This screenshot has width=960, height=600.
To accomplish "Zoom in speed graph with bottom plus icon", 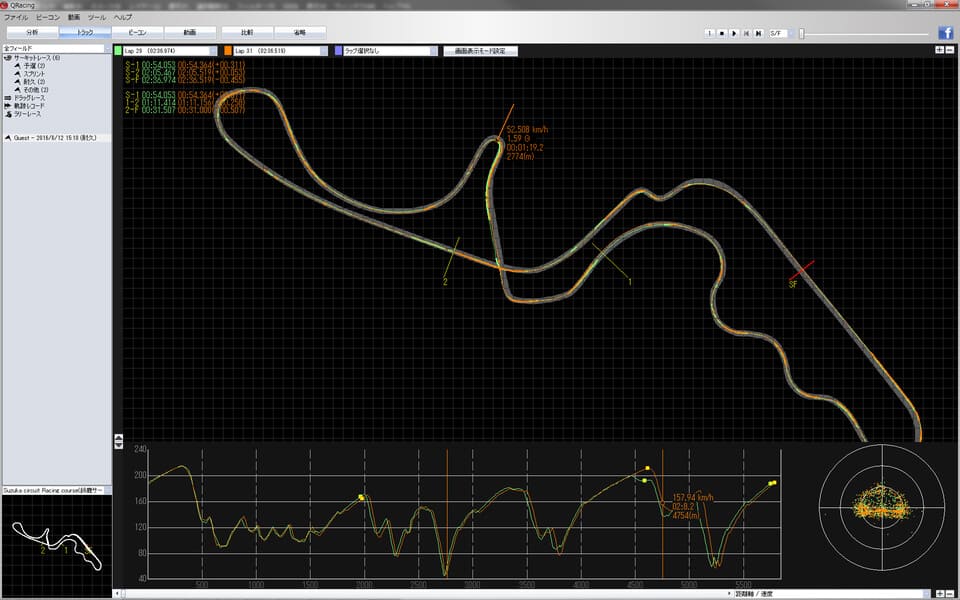I will coord(940,593).
